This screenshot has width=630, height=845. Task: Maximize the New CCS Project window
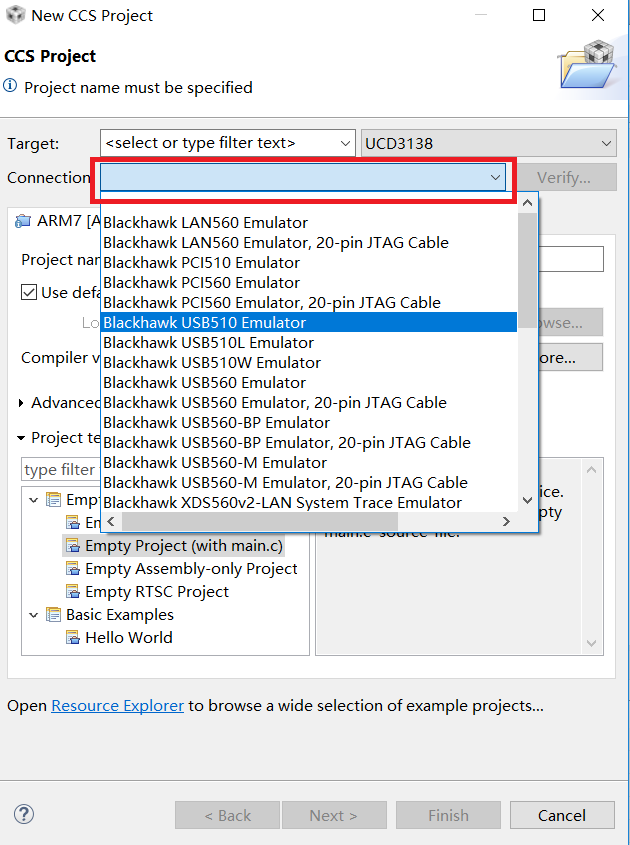(539, 15)
